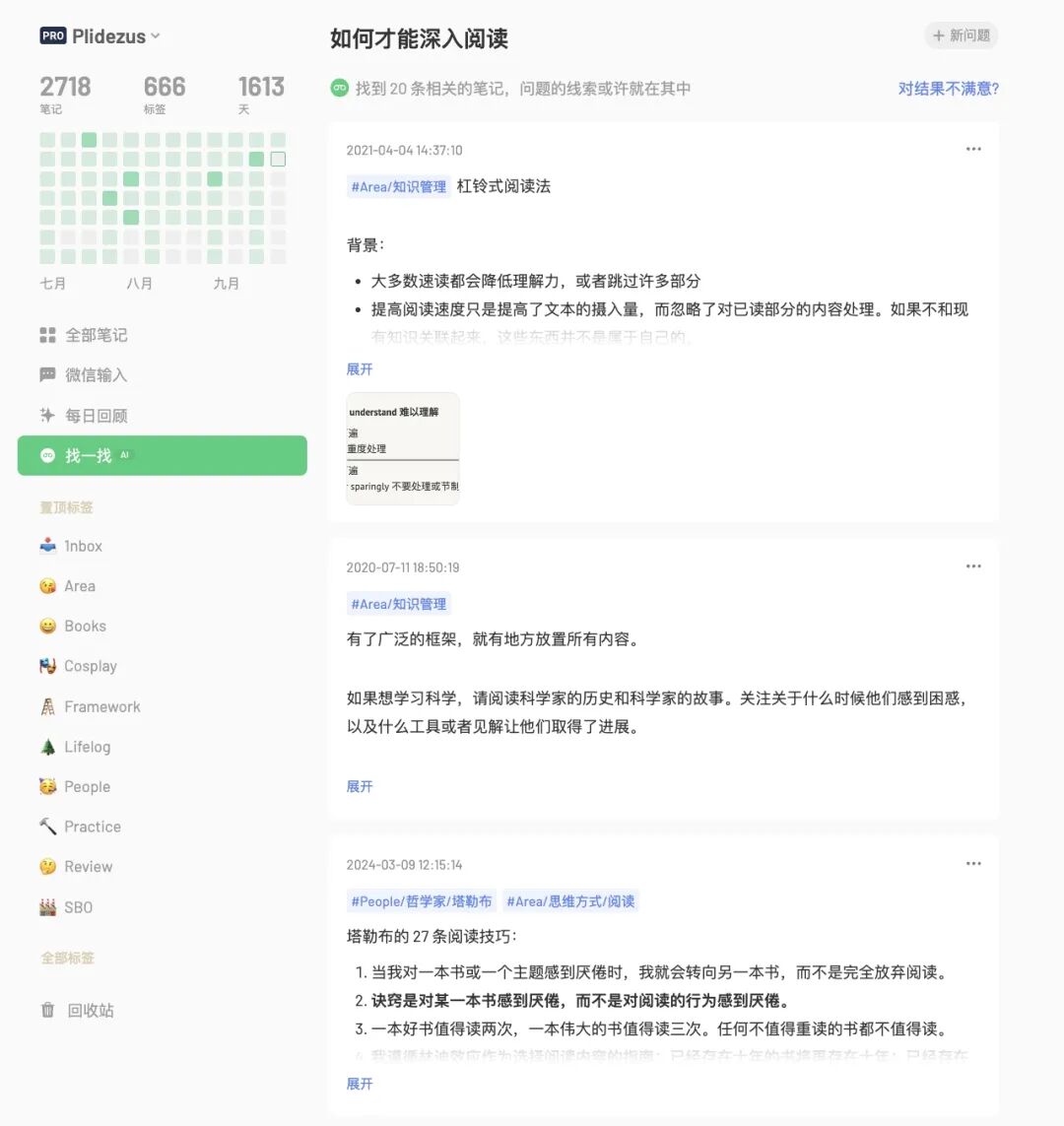The width and height of the screenshot is (1064, 1126).
Task: Select 找一找 AI menu item
Action: (x=163, y=455)
